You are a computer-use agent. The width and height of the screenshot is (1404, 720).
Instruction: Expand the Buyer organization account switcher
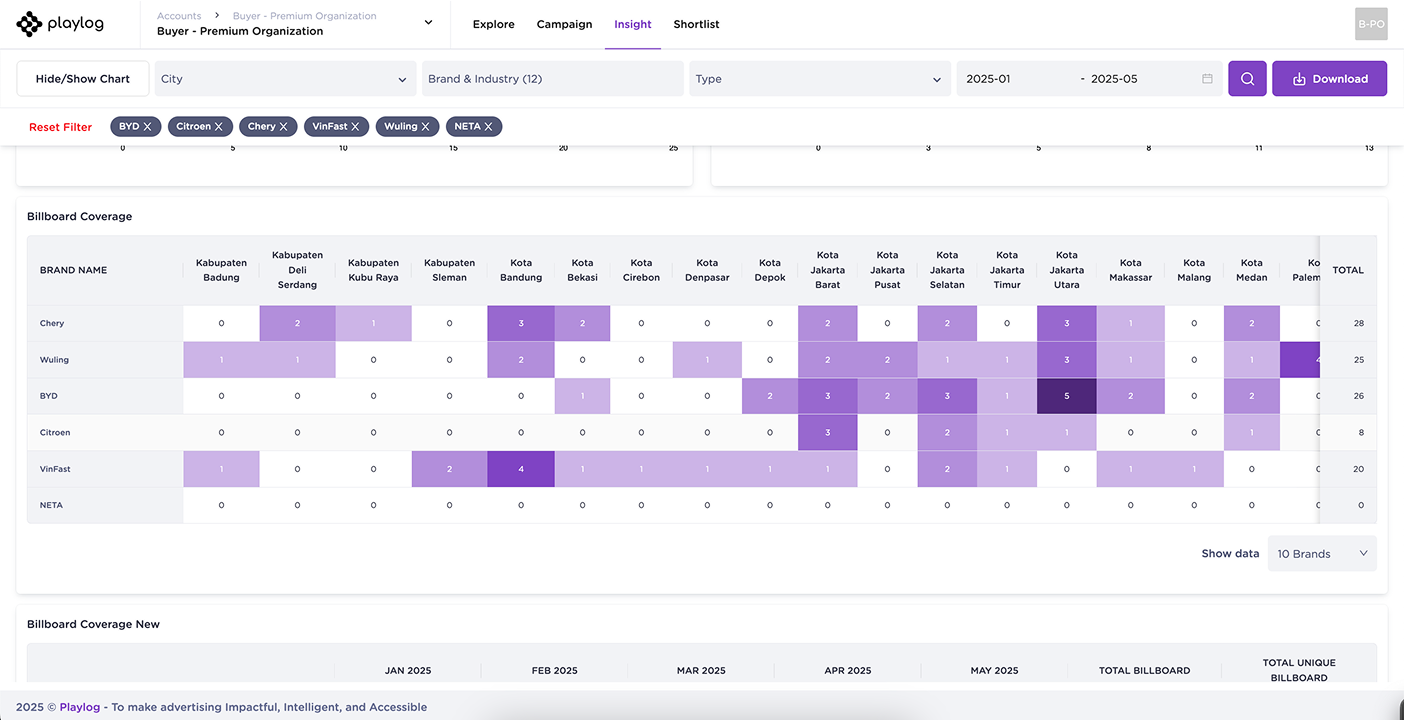429,23
